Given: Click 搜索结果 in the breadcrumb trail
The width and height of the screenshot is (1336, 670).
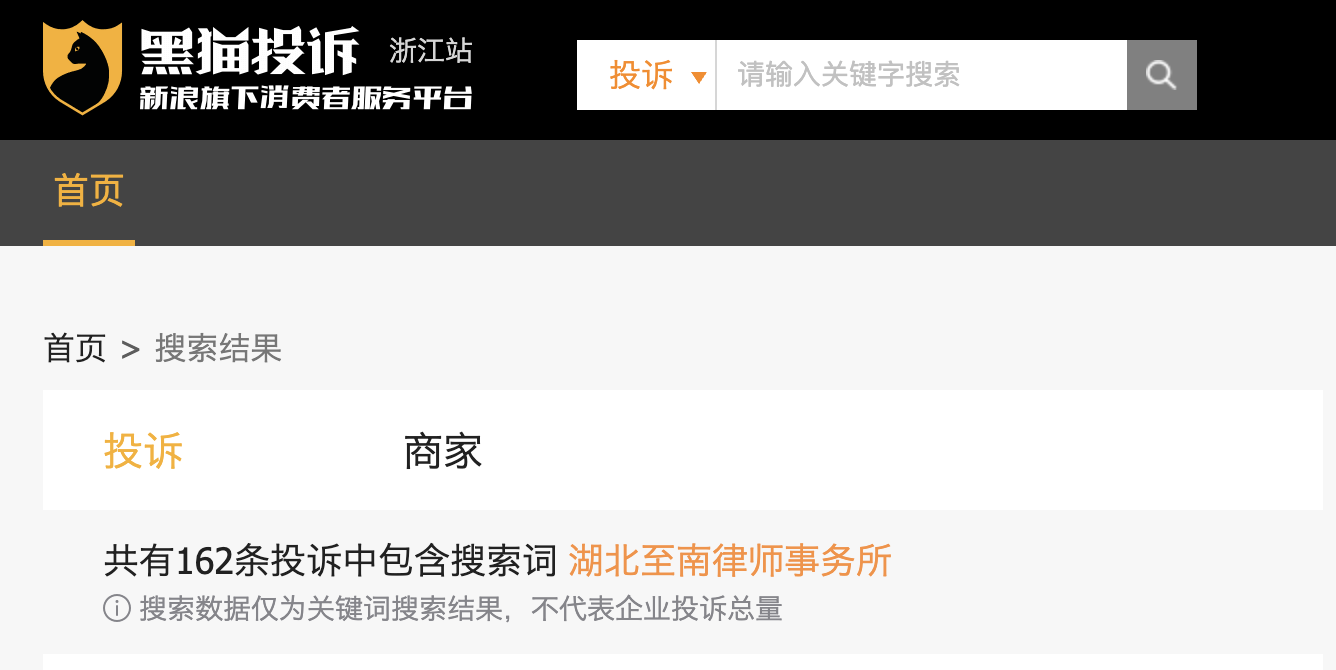Looking at the screenshot, I should click(x=219, y=349).
